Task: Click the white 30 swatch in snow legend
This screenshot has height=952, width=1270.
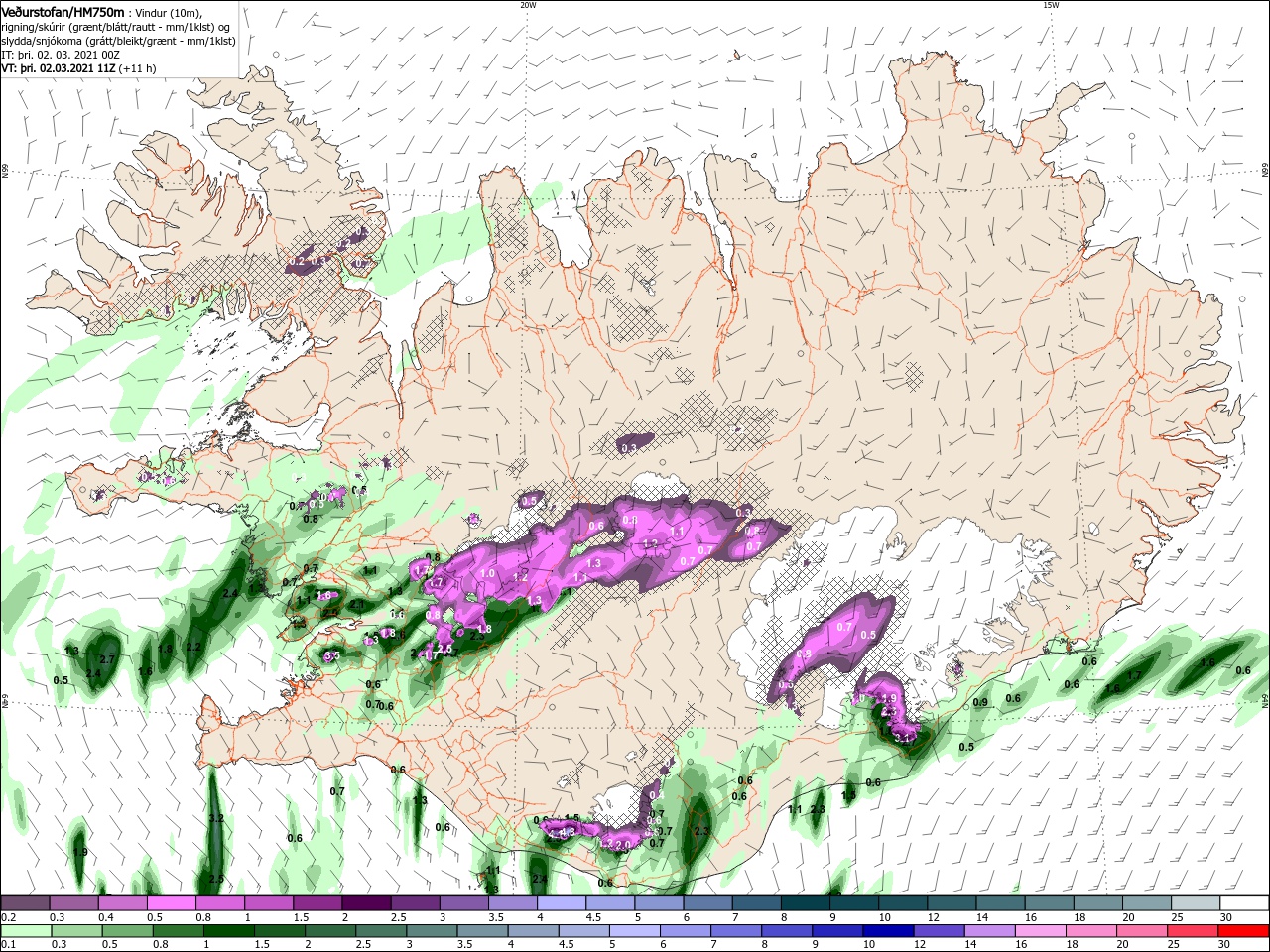Action: click(x=1244, y=903)
